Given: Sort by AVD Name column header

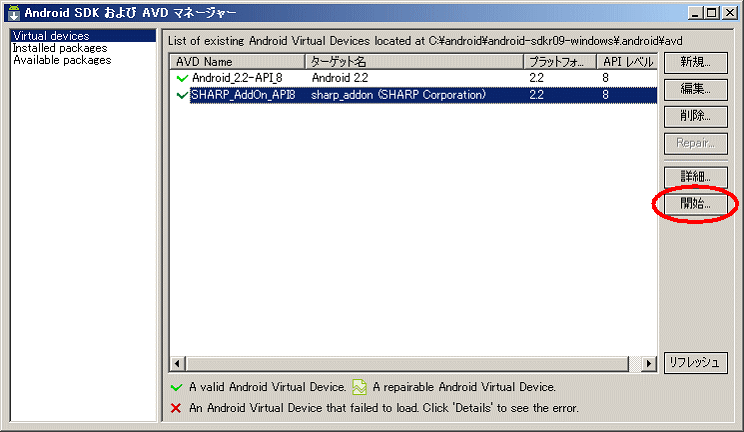Looking at the screenshot, I should (x=238, y=62).
